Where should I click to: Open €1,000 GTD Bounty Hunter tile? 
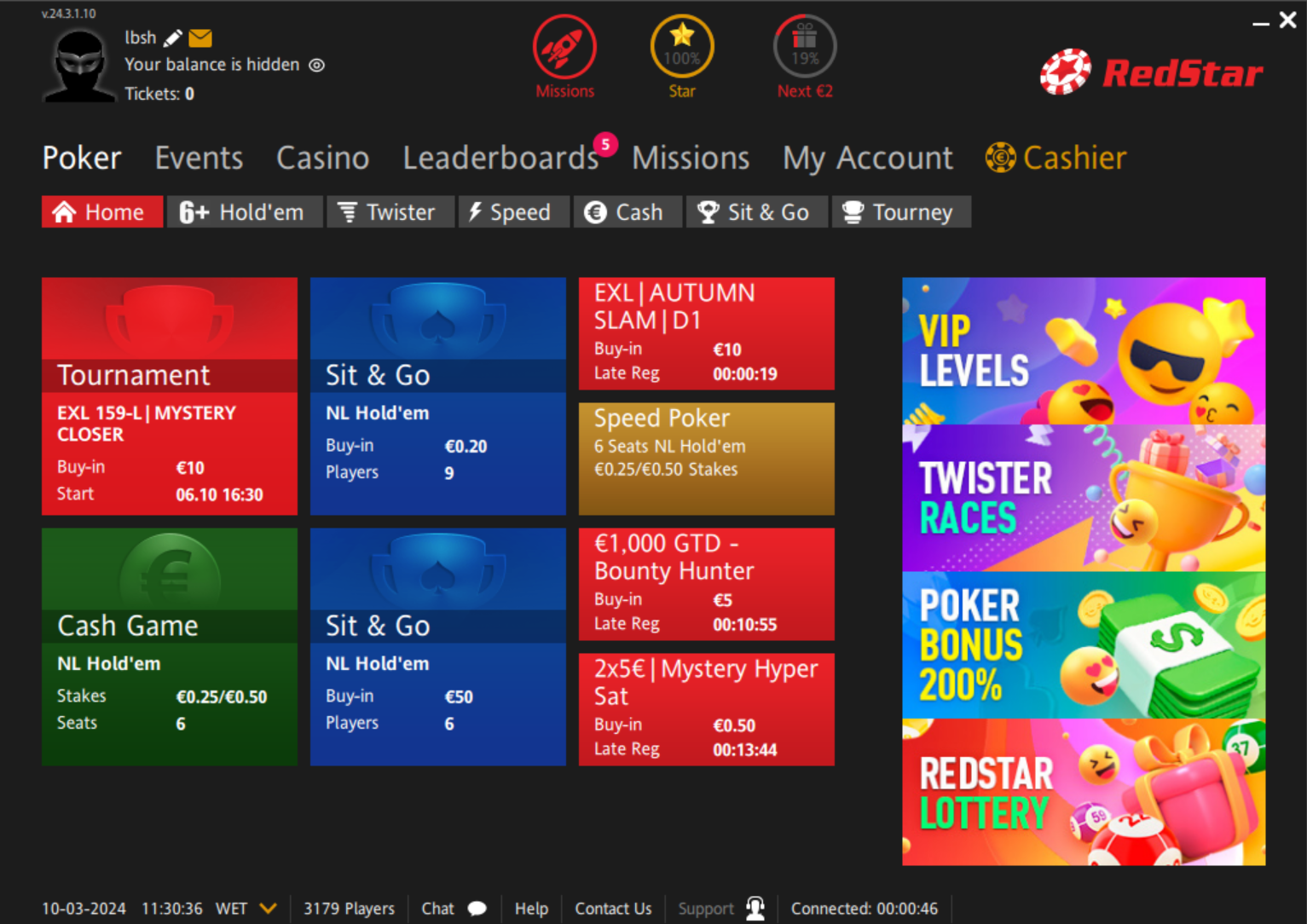[x=707, y=584]
